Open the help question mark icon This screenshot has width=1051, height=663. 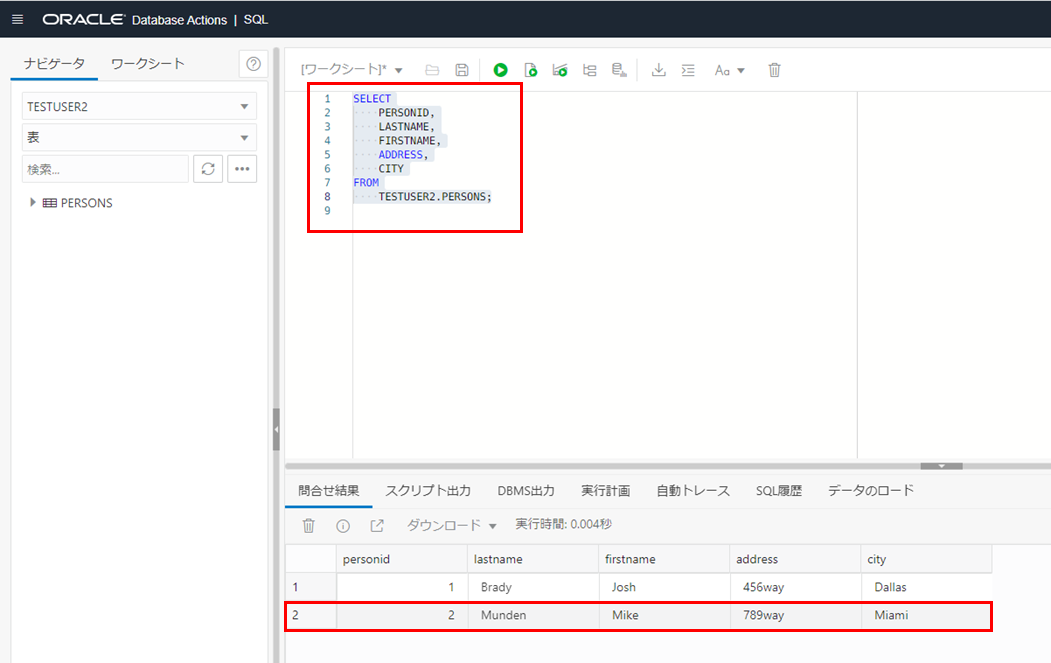[253, 64]
